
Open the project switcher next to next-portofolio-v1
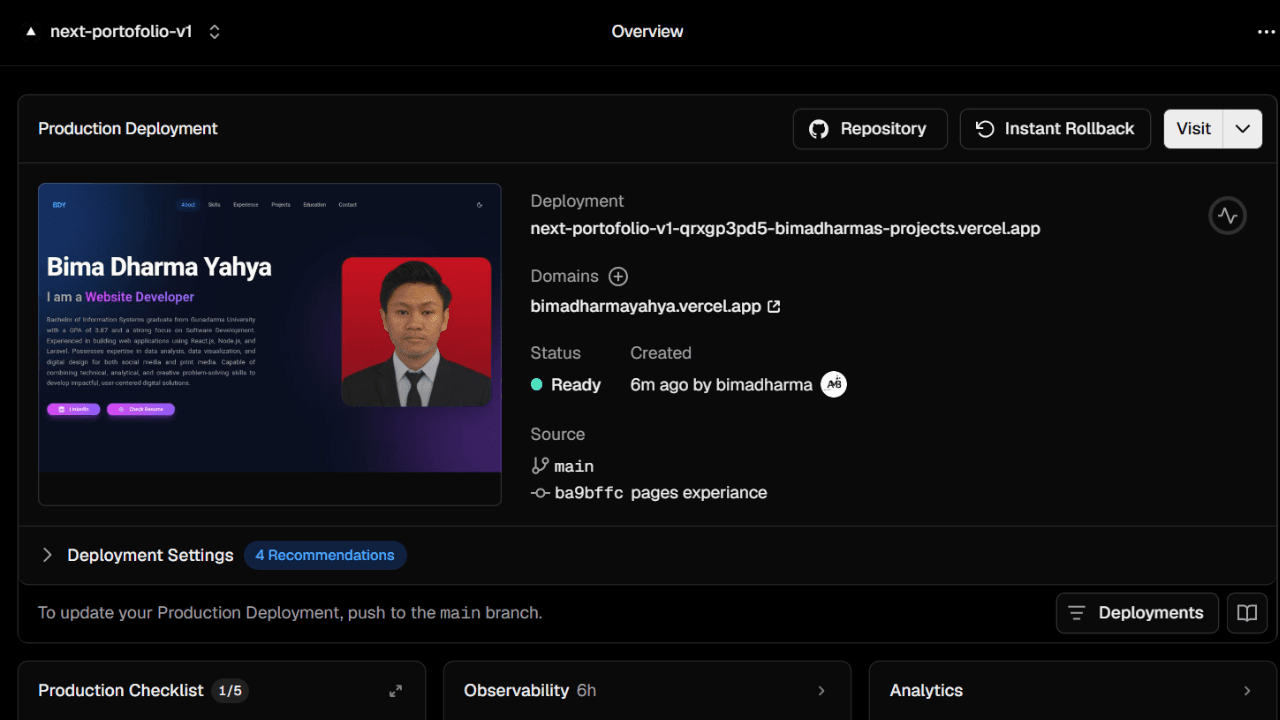coord(214,32)
